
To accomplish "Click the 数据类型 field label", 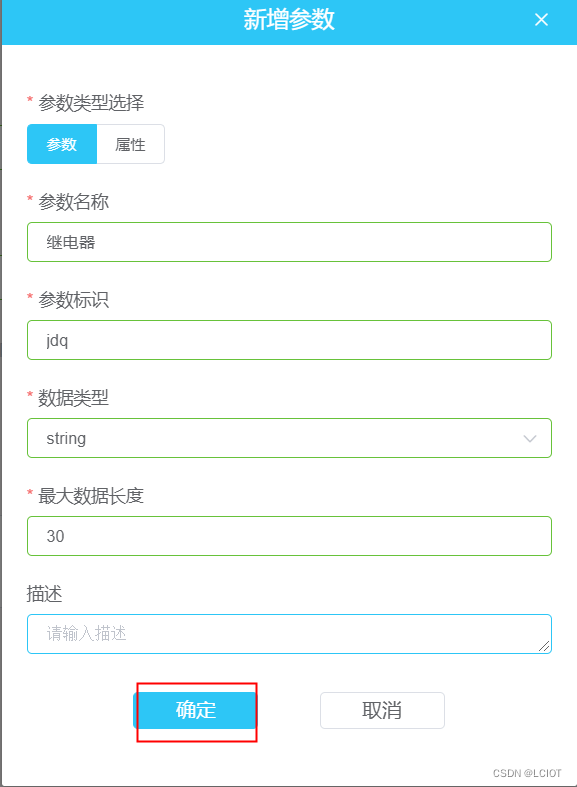I will (x=73, y=398).
